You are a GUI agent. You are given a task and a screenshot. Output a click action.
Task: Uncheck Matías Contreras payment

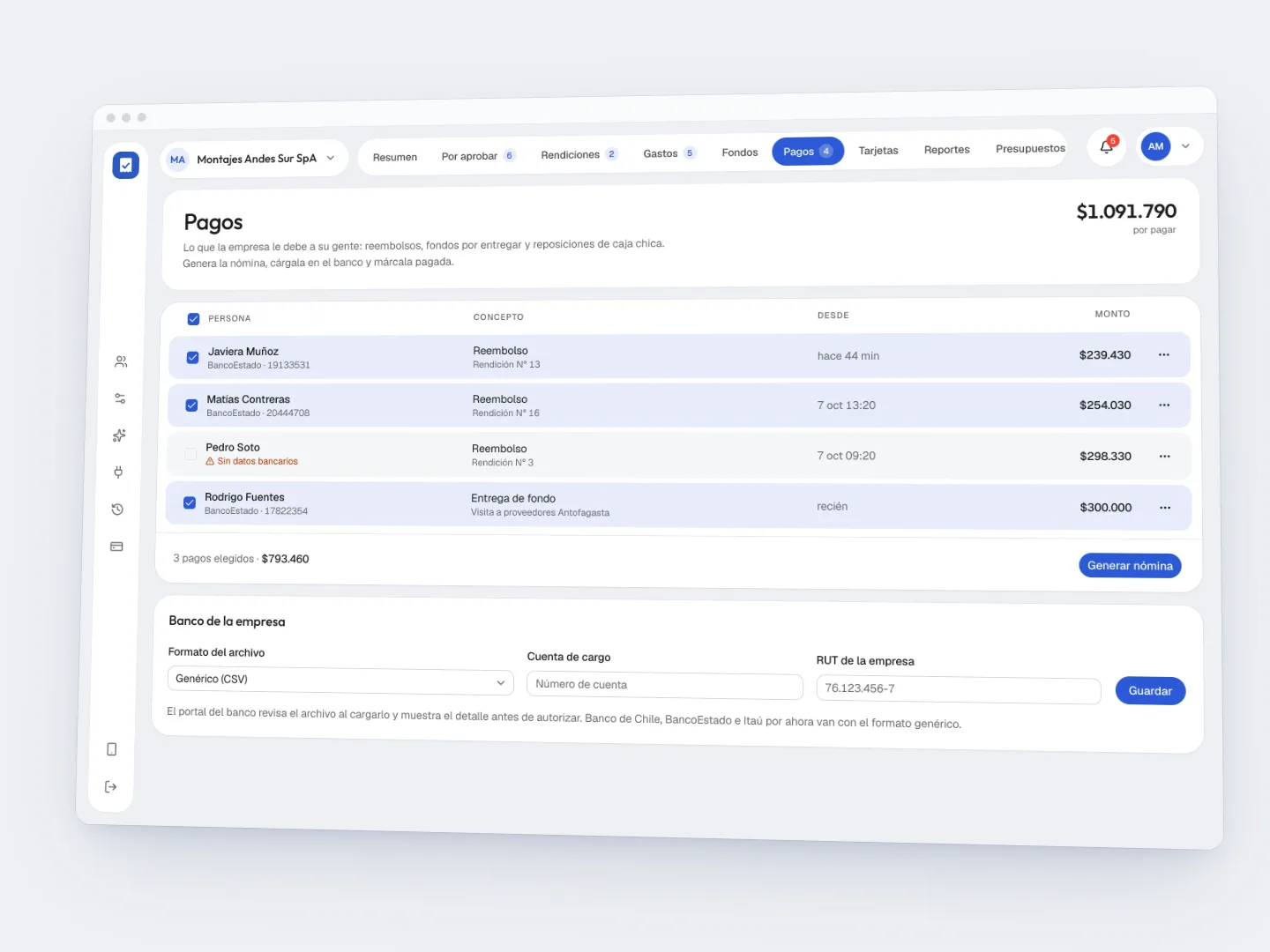(x=191, y=405)
